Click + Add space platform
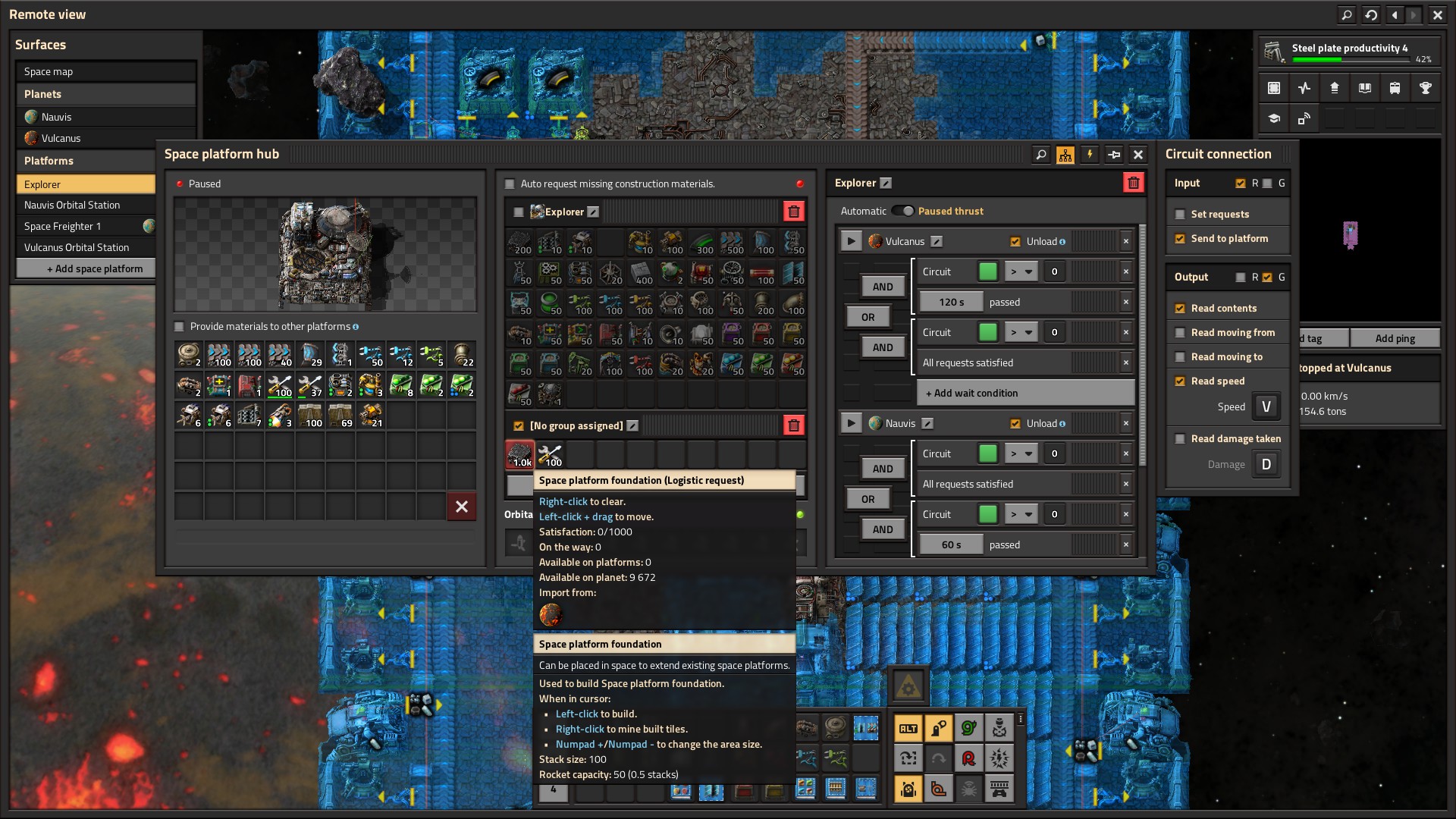The image size is (1456, 819). pyautogui.click(x=86, y=268)
